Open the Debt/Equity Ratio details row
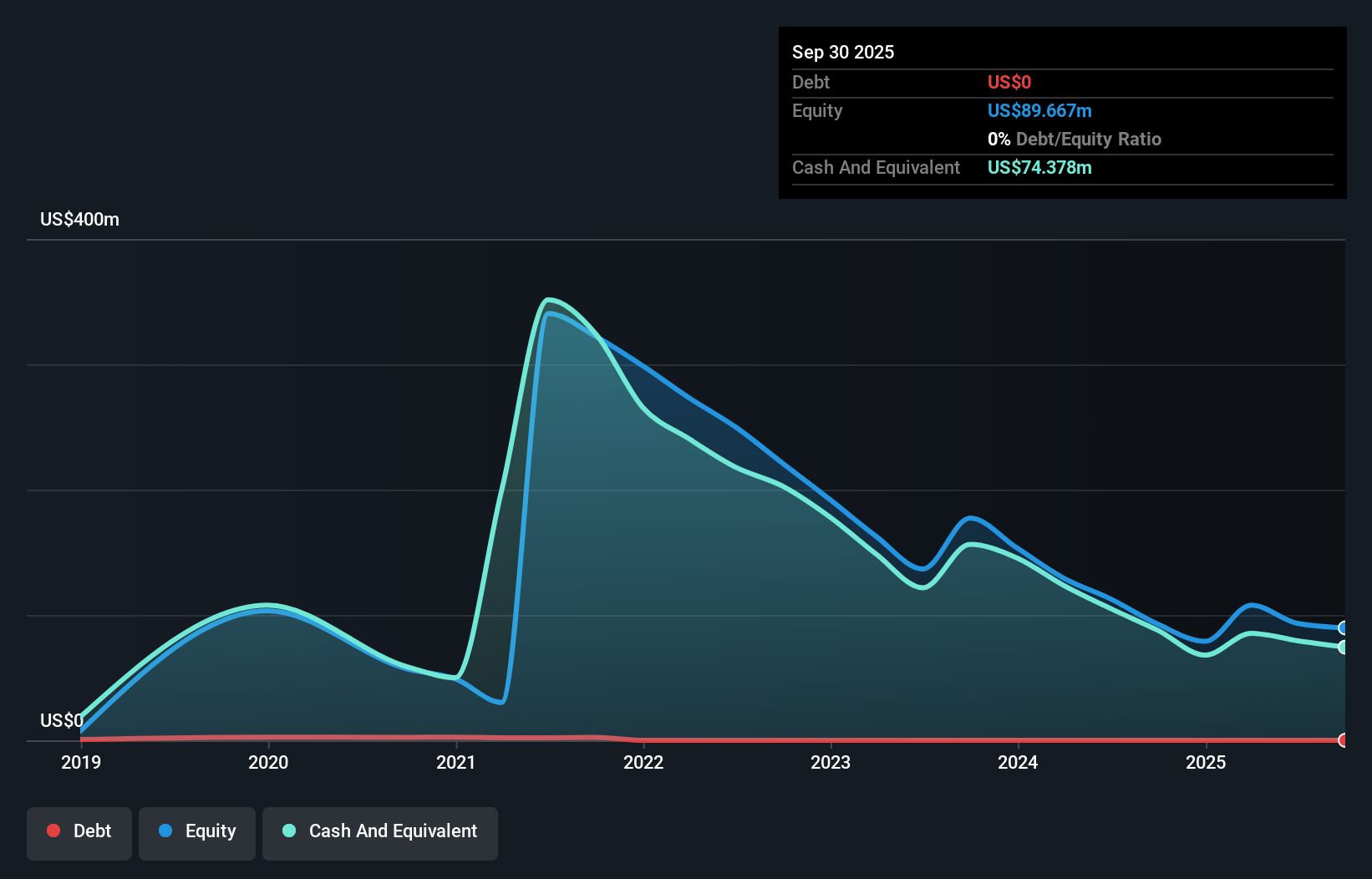Image resolution: width=1372 pixels, height=879 pixels. [x=1075, y=139]
